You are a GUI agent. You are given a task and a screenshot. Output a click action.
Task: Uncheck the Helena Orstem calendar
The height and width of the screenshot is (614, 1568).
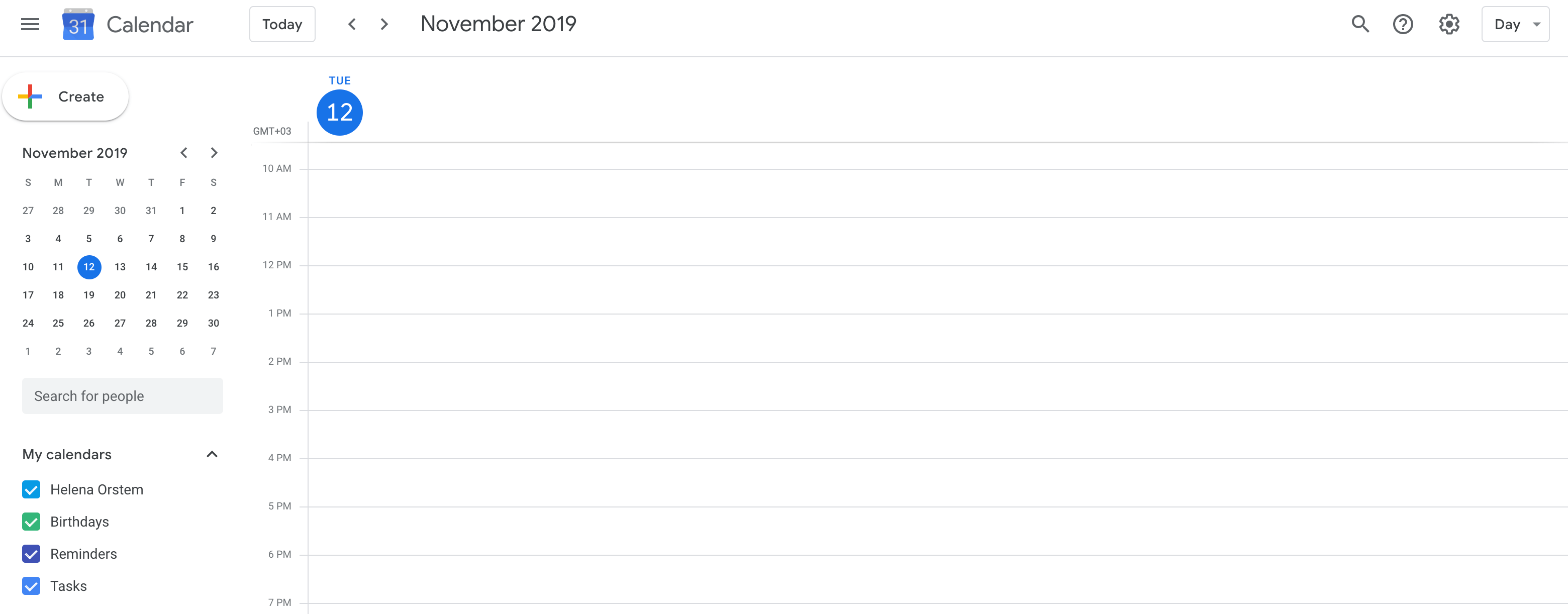[31, 490]
